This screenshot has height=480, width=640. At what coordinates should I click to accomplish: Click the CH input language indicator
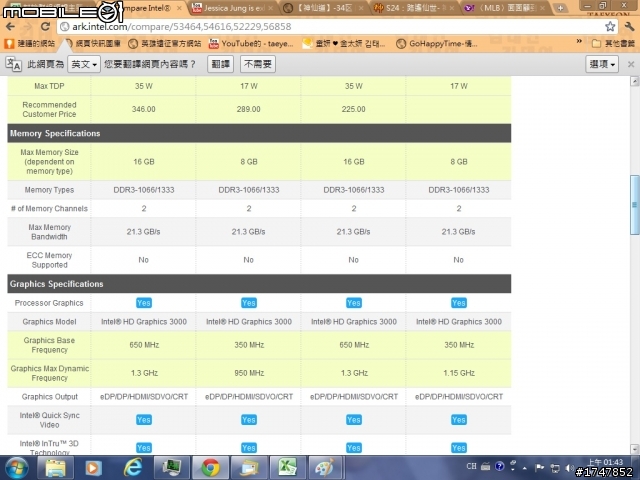pyautogui.click(x=471, y=466)
